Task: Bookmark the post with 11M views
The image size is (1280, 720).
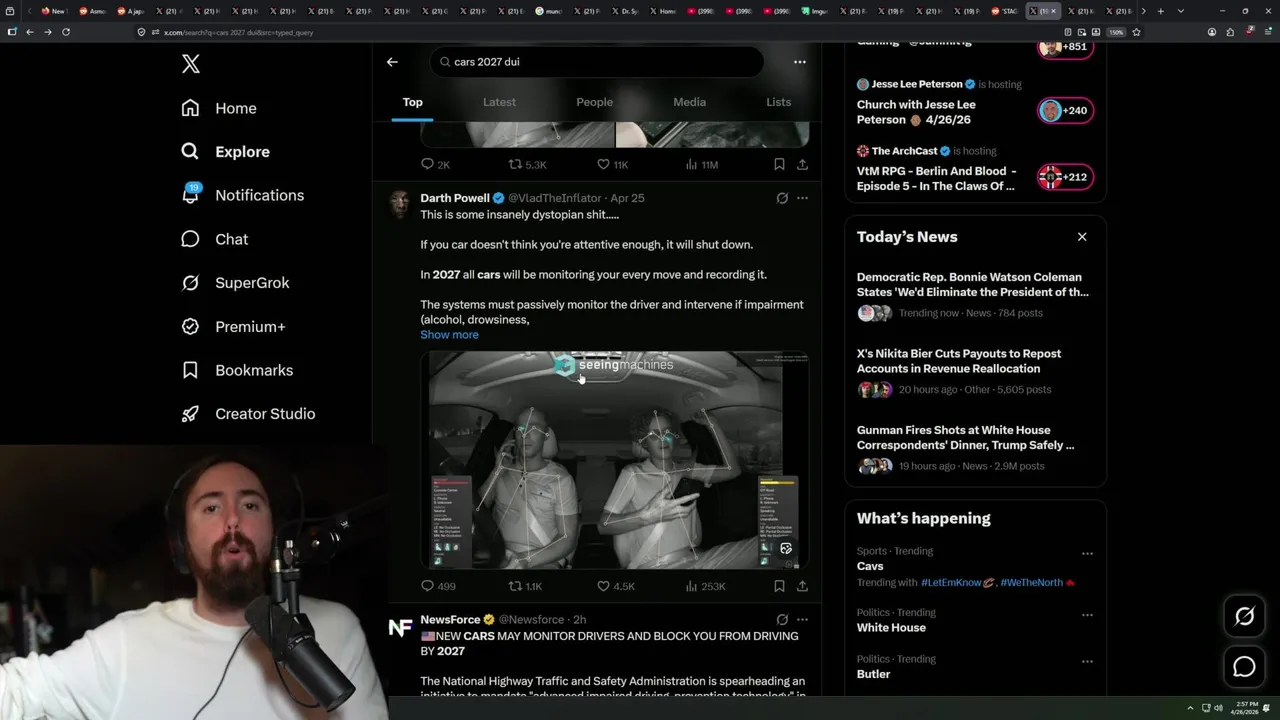Action: point(779,165)
